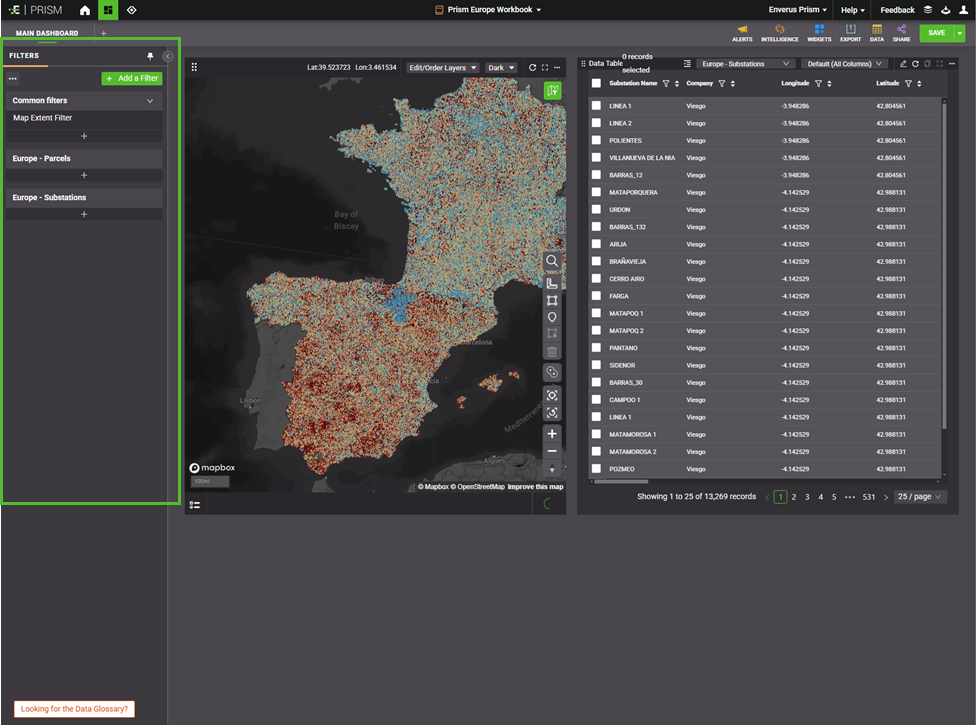Open the Alerts megaphone tool
The width and height of the screenshot is (976, 725).
(x=742, y=33)
